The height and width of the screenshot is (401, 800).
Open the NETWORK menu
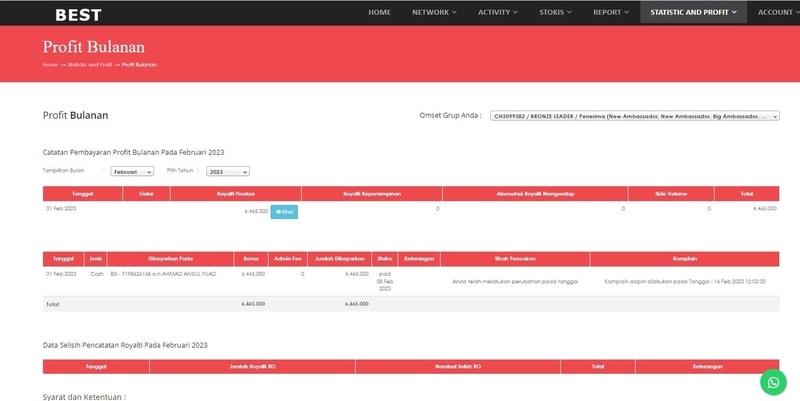pyautogui.click(x=434, y=12)
